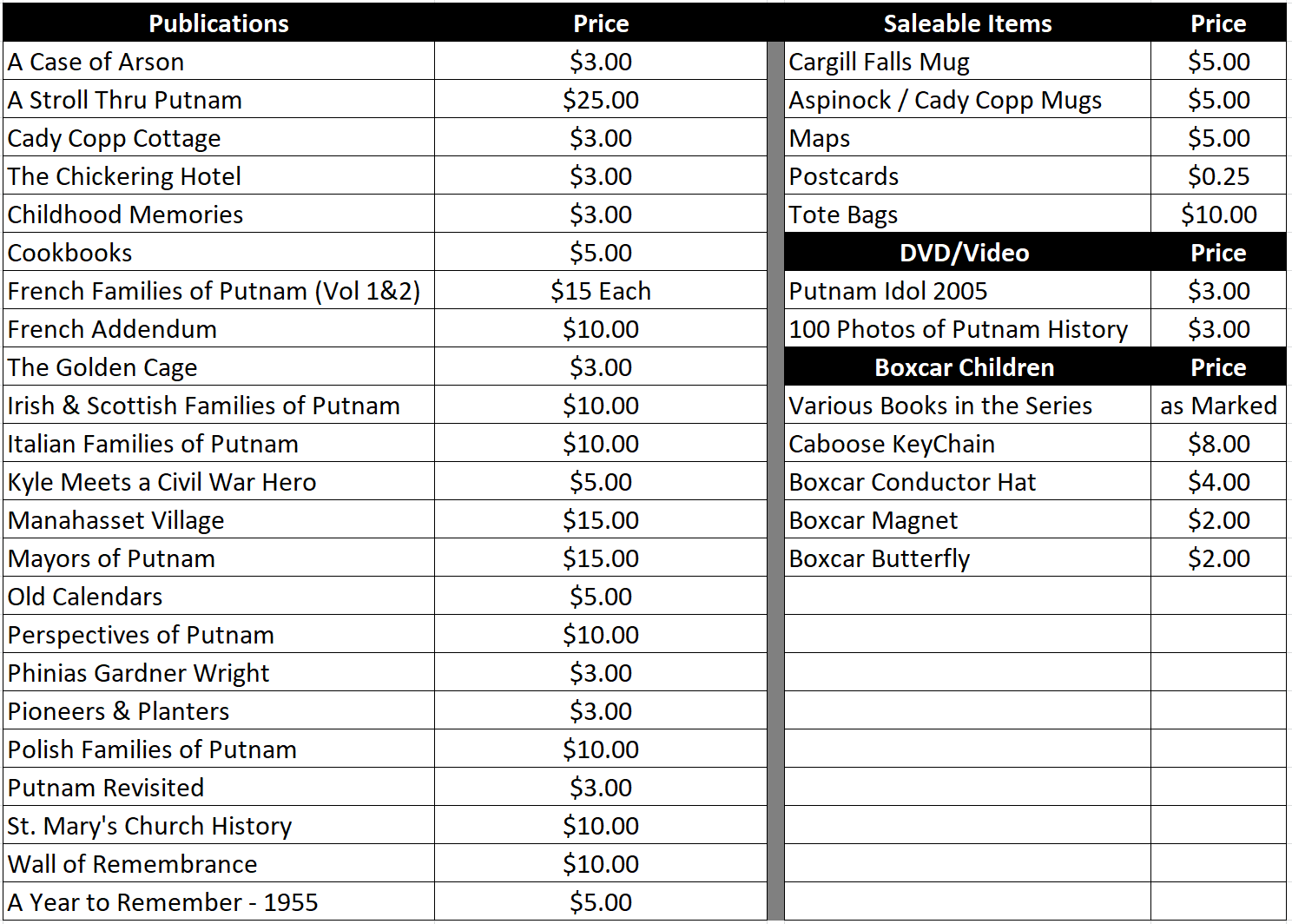Click the 'as Marked' price cell
The width and height of the screenshot is (1292, 924).
pyautogui.click(x=1218, y=406)
